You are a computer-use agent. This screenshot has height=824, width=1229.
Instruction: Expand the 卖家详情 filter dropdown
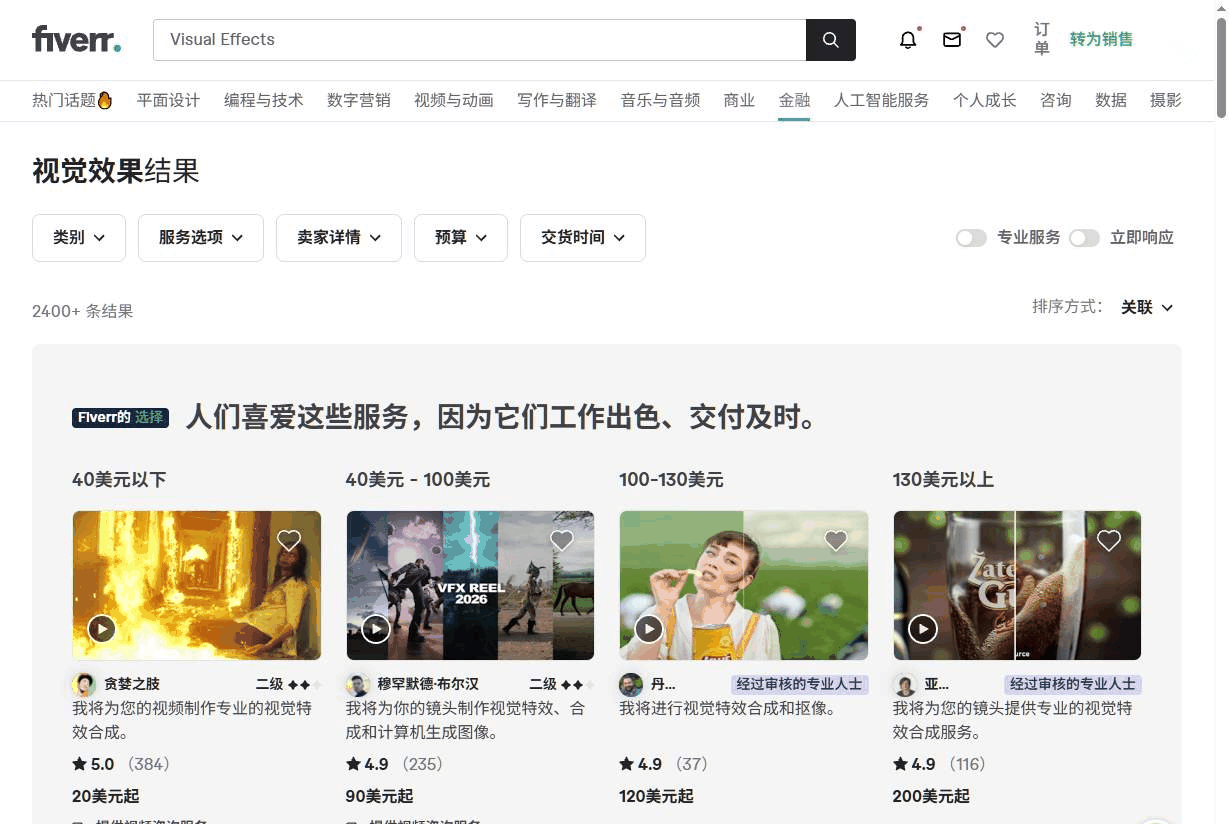click(339, 238)
